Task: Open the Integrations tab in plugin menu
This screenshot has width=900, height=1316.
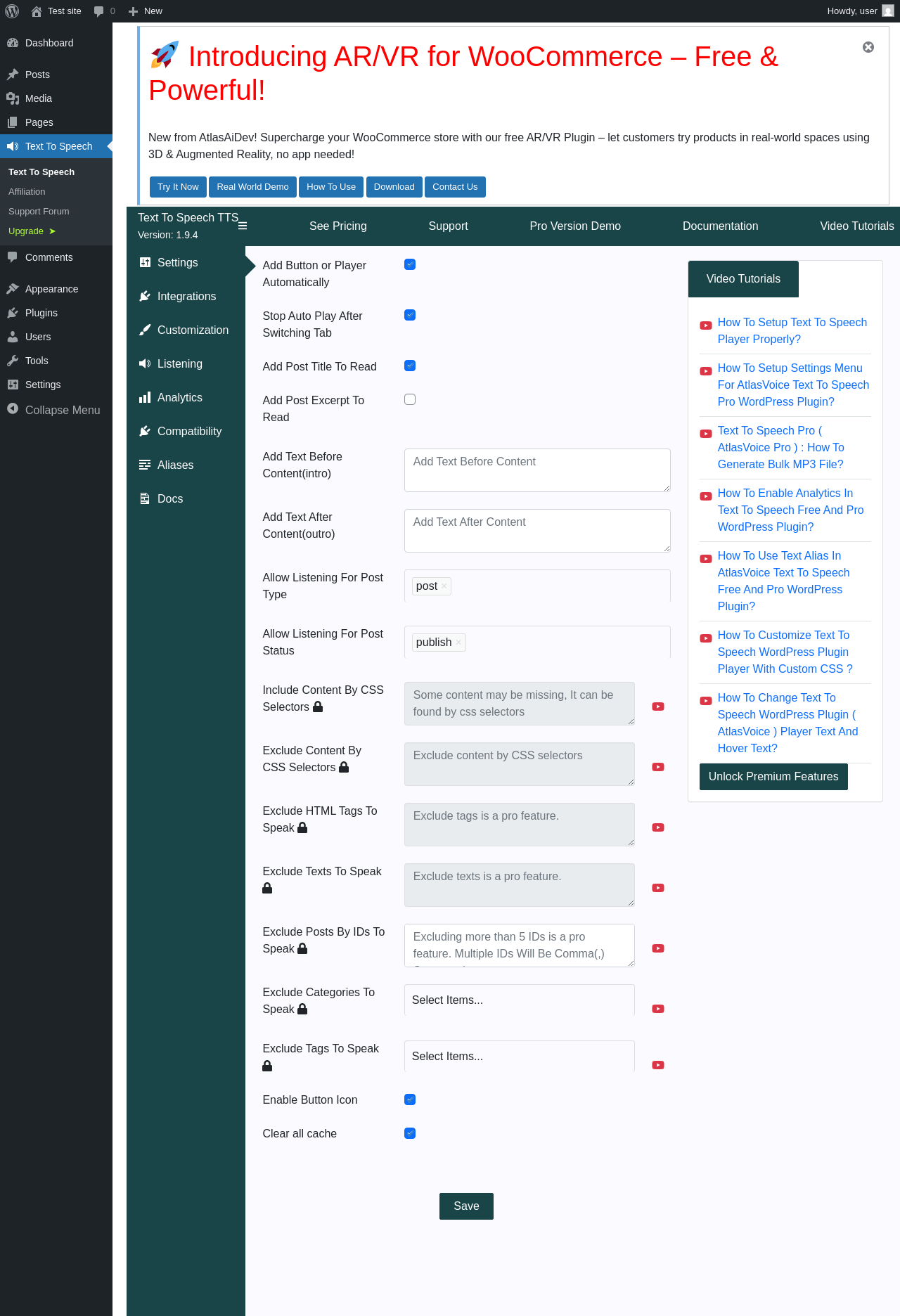Action: 186,296
